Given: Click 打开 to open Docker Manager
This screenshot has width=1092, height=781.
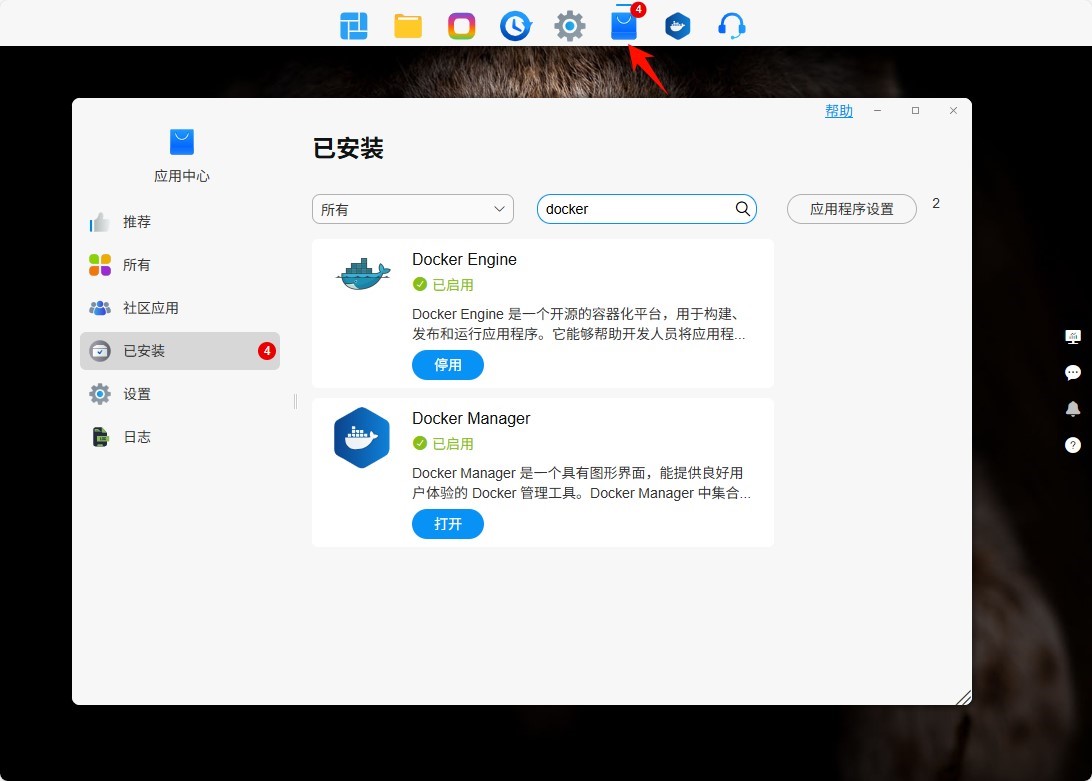Looking at the screenshot, I should pos(448,524).
